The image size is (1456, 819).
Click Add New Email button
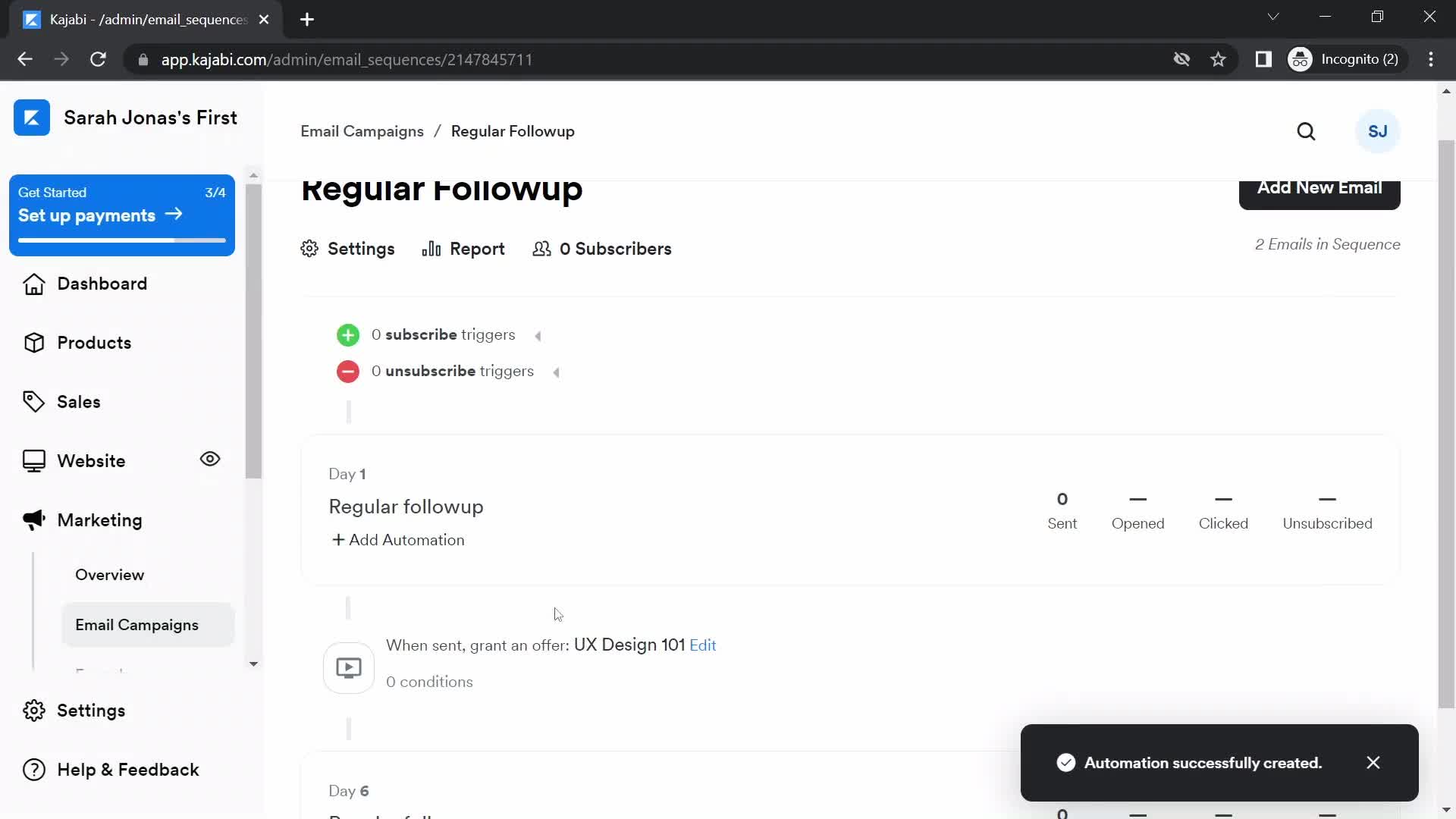(1320, 188)
